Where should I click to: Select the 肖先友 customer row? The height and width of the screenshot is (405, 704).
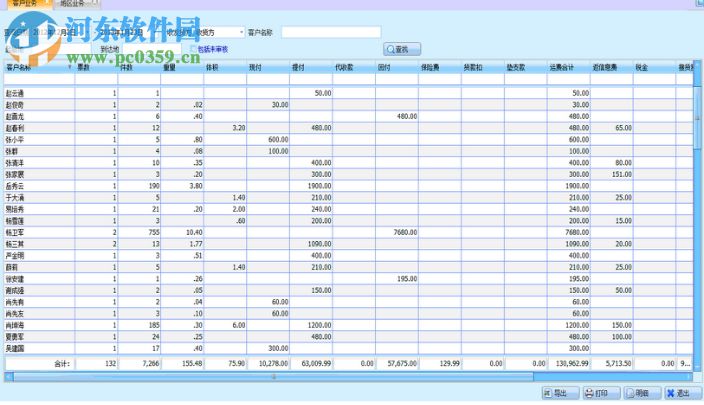pos(348,314)
